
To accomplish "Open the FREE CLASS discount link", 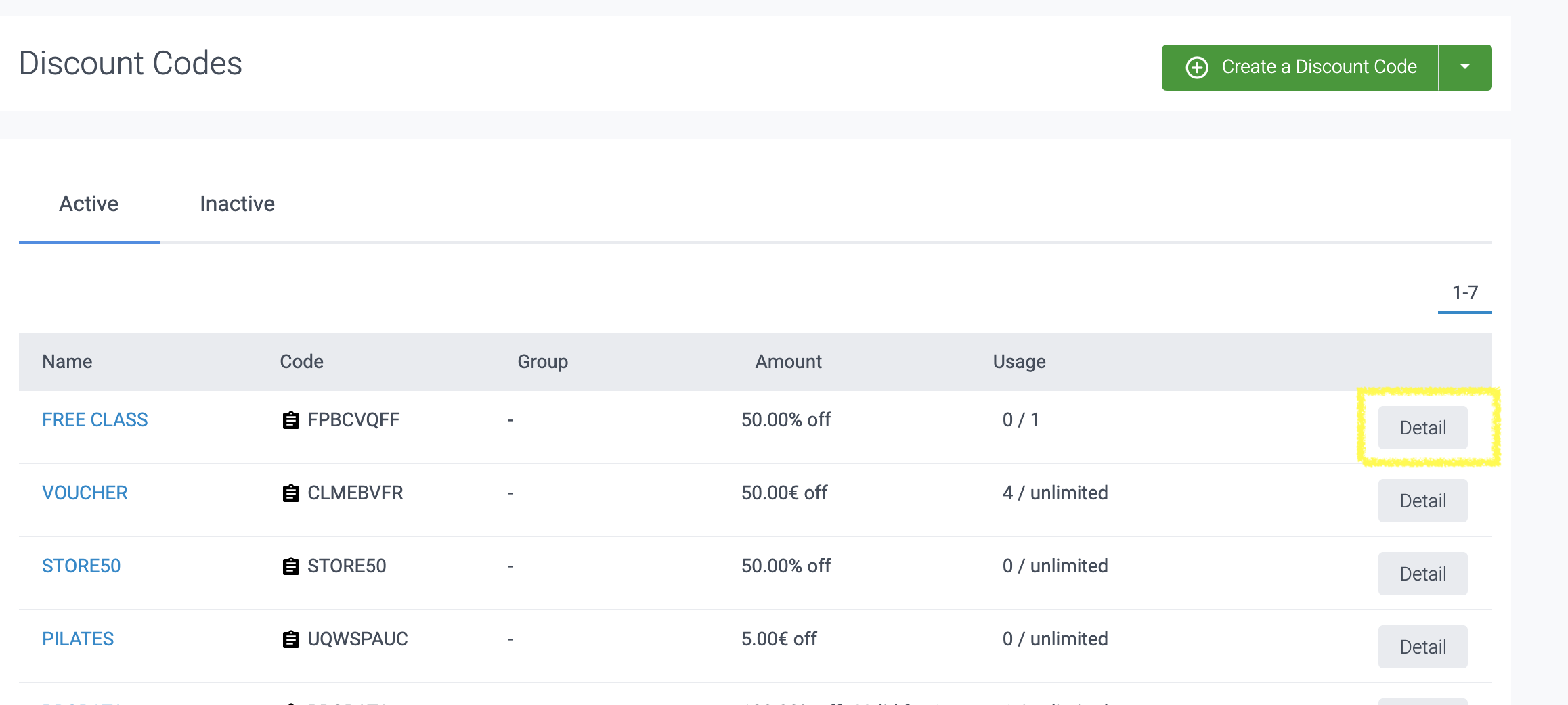I will point(95,420).
